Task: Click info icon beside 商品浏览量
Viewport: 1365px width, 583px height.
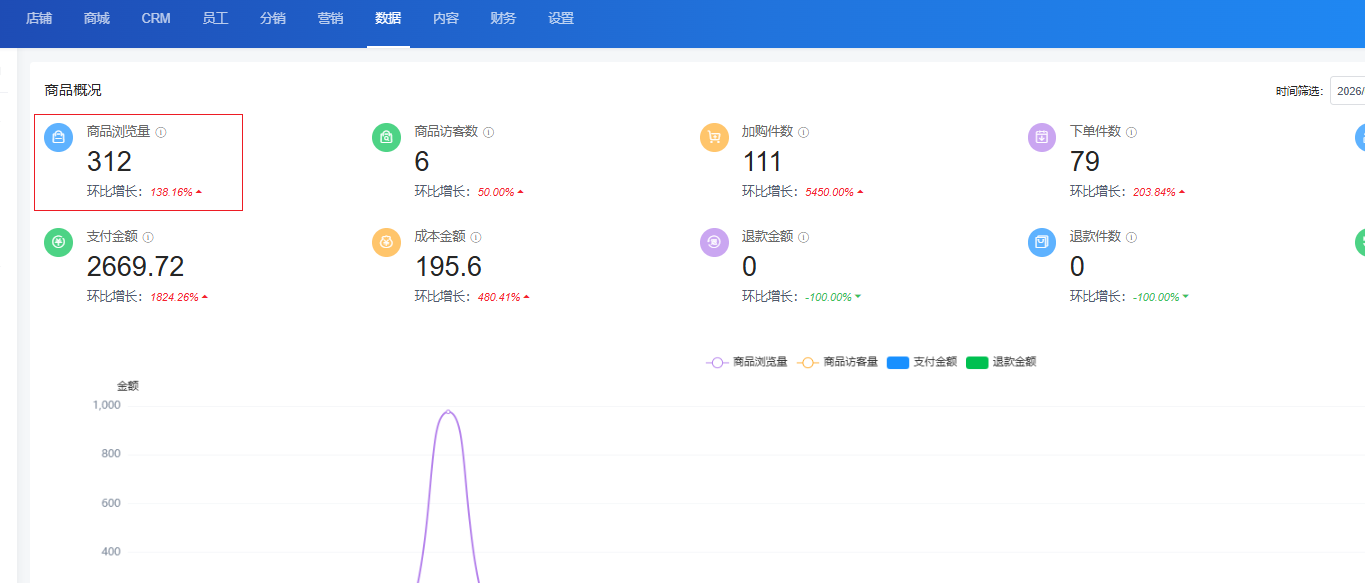Action: coord(161,132)
